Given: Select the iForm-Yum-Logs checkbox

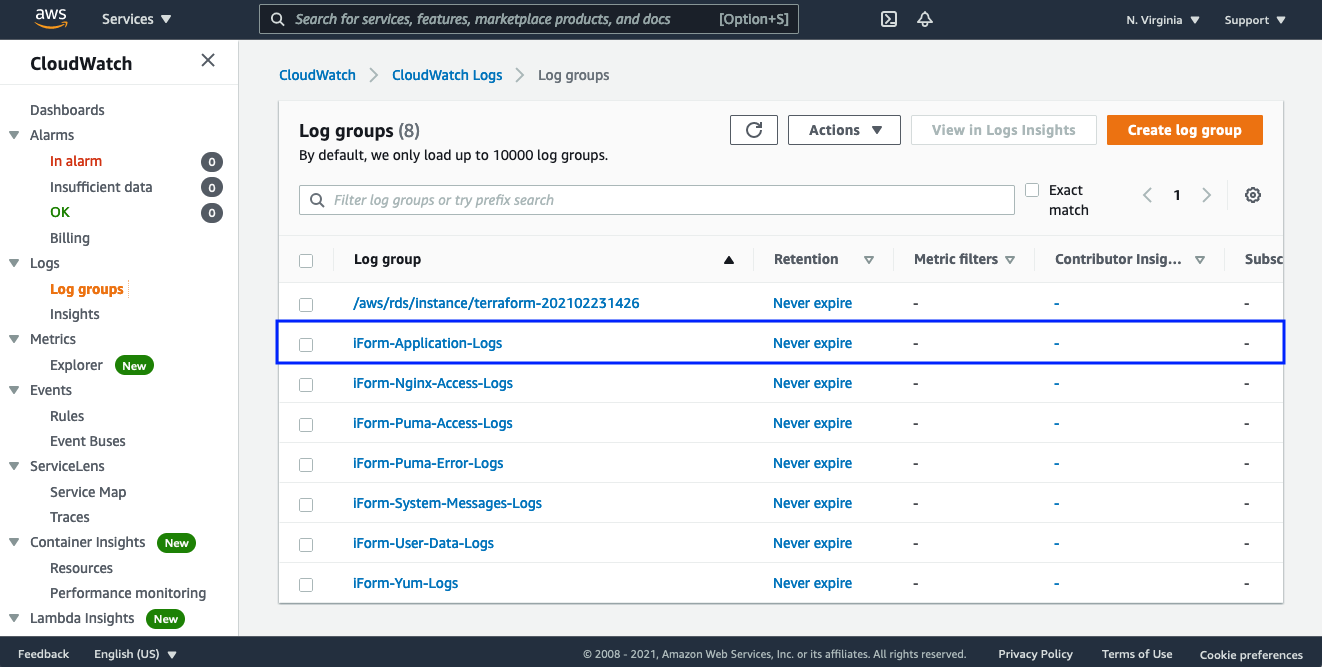Looking at the screenshot, I should point(306,584).
